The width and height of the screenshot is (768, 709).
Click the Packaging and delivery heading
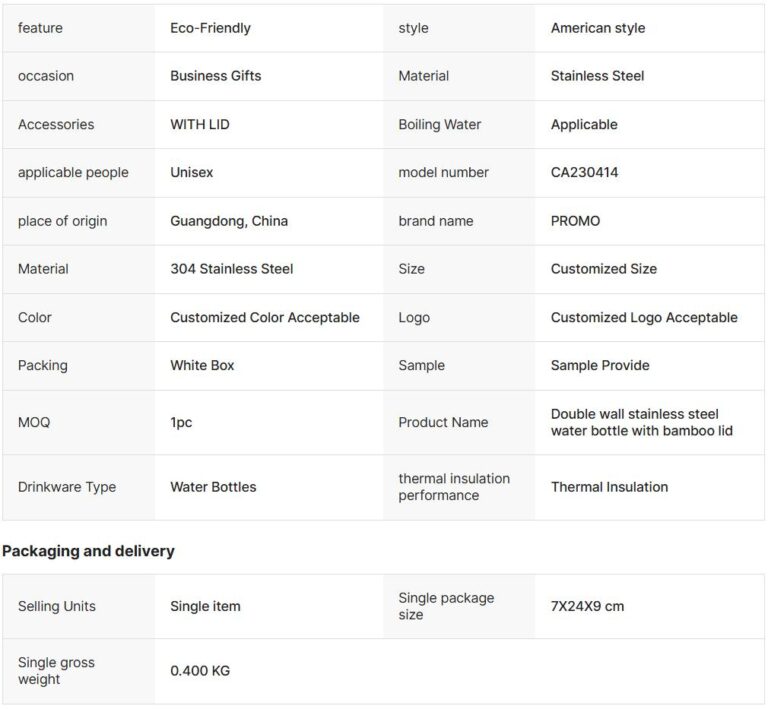(88, 551)
